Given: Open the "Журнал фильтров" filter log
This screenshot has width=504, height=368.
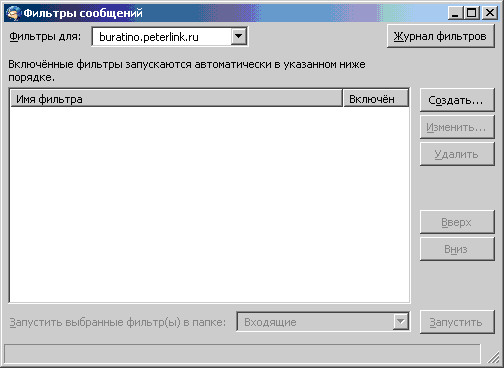Looking at the screenshot, I should click(x=440, y=36).
